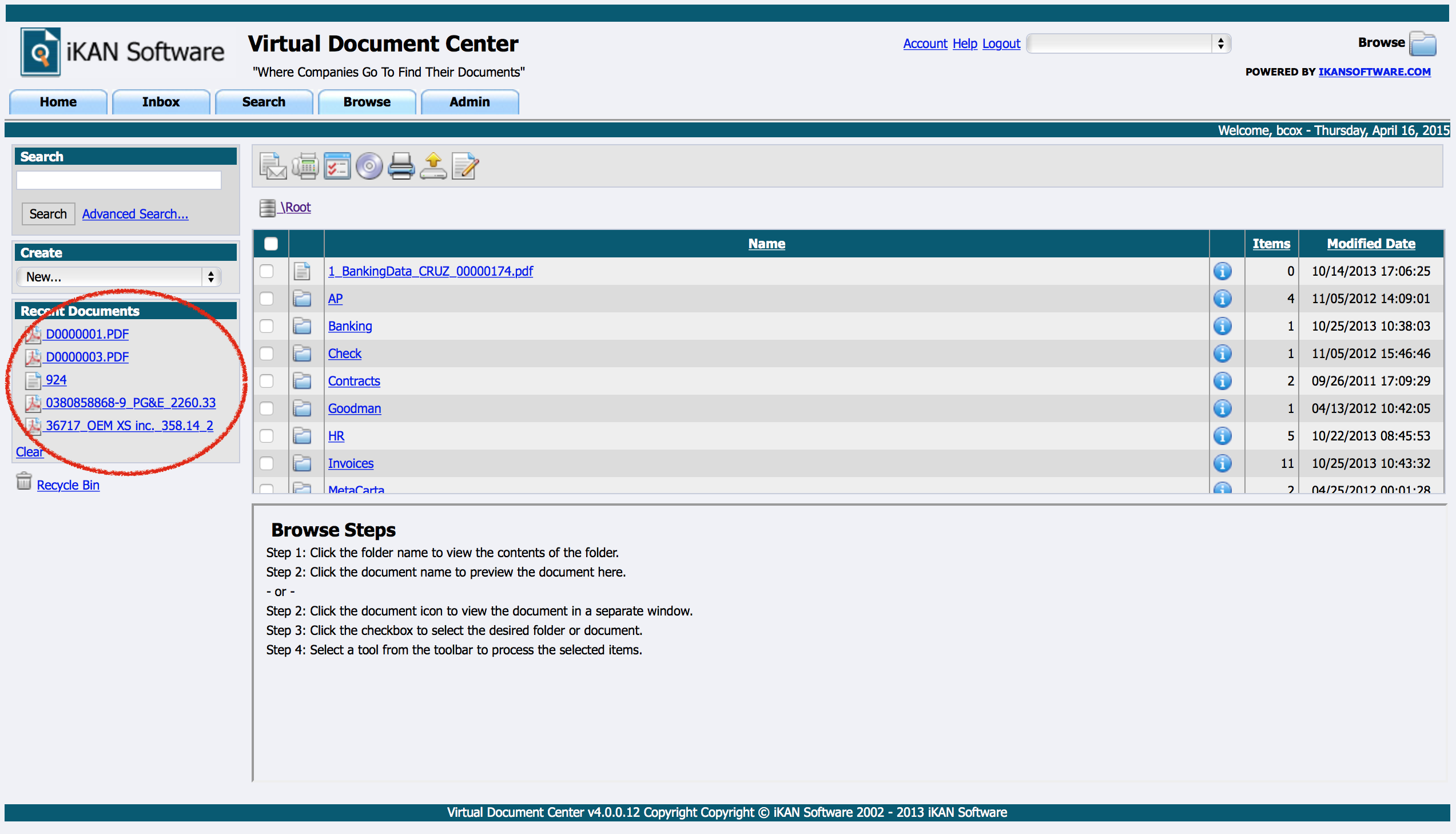
Task: Print the selected documents
Action: pos(401,166)
